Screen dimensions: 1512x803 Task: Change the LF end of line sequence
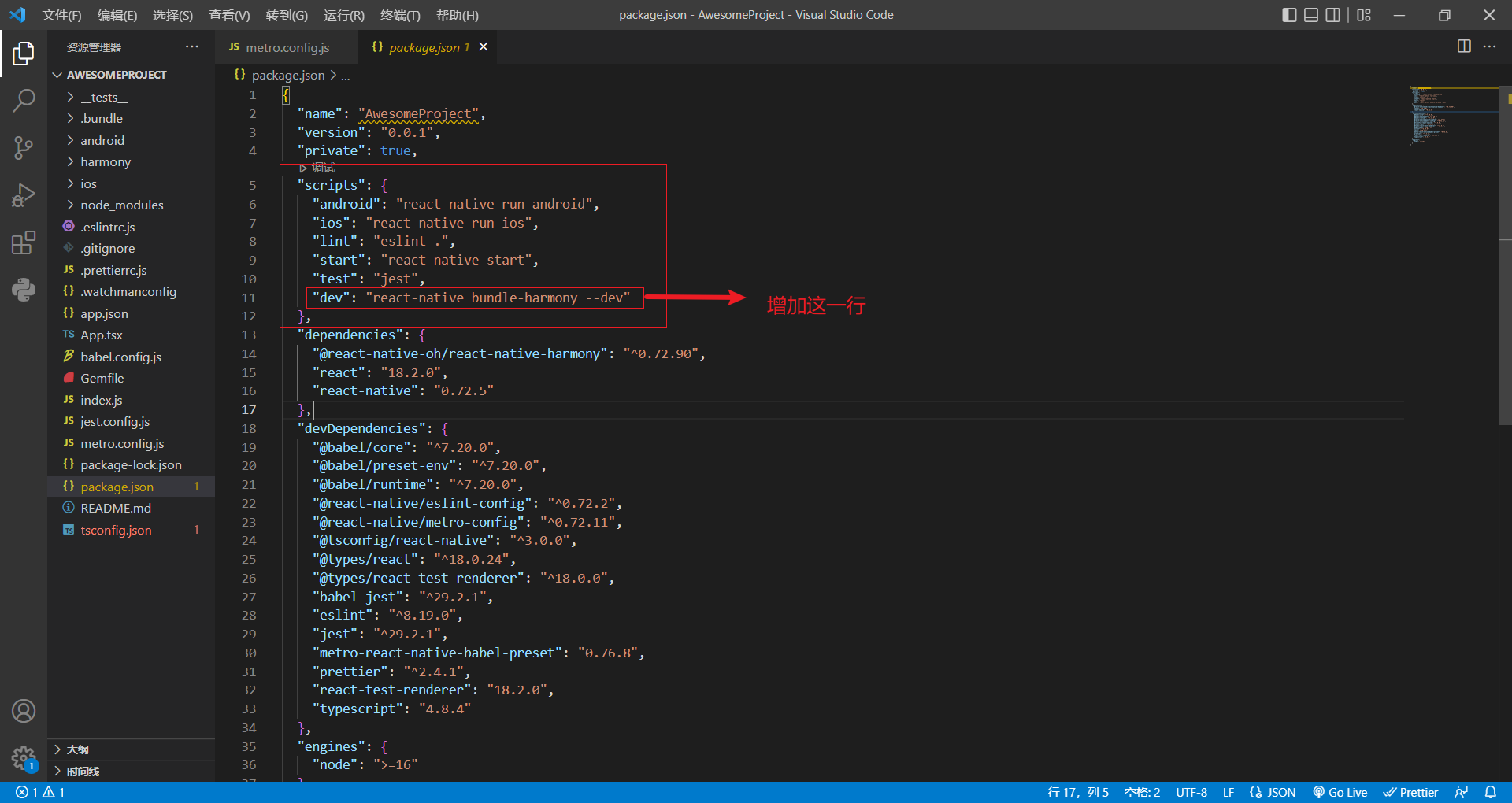(1228, 792)
